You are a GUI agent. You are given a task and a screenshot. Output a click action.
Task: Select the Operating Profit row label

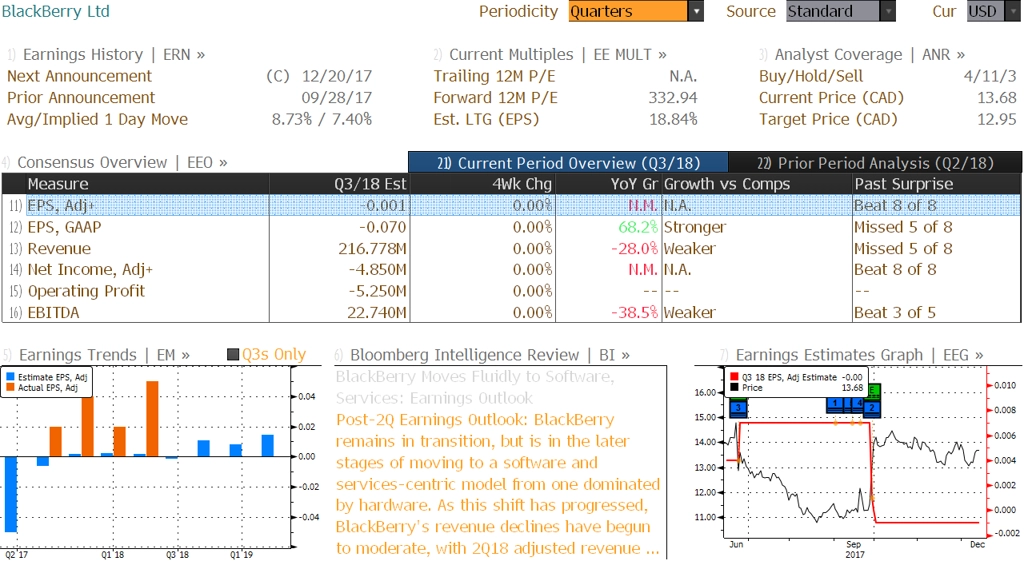click(x=86, y=291)
